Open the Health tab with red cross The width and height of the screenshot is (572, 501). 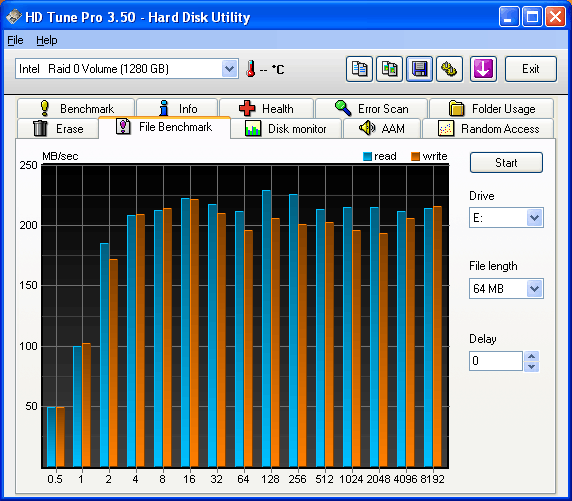tap(266, 108)
